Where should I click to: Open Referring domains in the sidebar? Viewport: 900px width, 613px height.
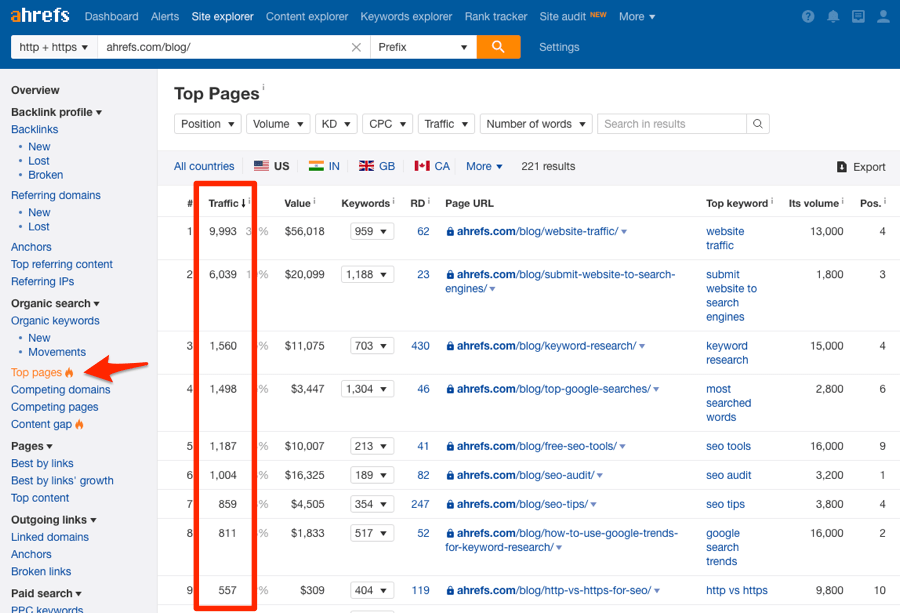point(56,195)
